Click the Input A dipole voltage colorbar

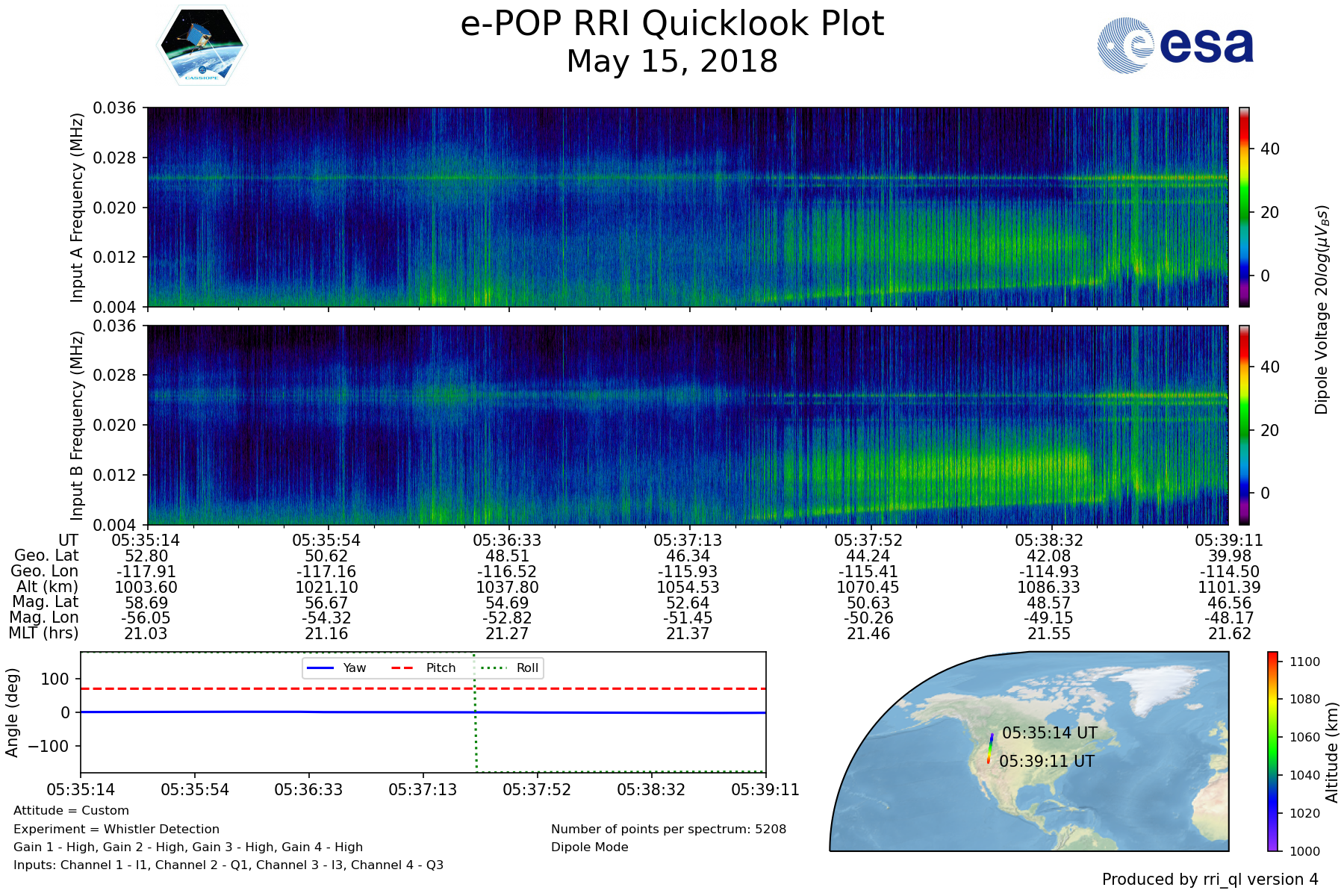click(x=1244, y=207)
